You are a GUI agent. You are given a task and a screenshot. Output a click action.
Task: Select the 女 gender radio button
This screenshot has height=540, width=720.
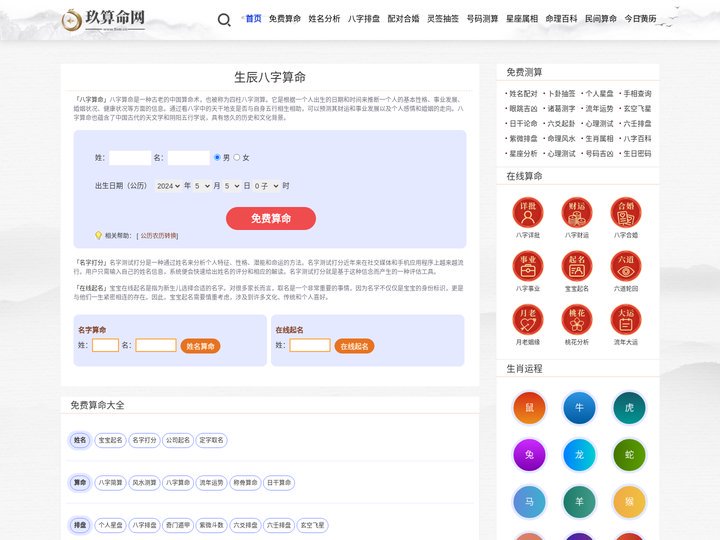(x=236, y=158)
